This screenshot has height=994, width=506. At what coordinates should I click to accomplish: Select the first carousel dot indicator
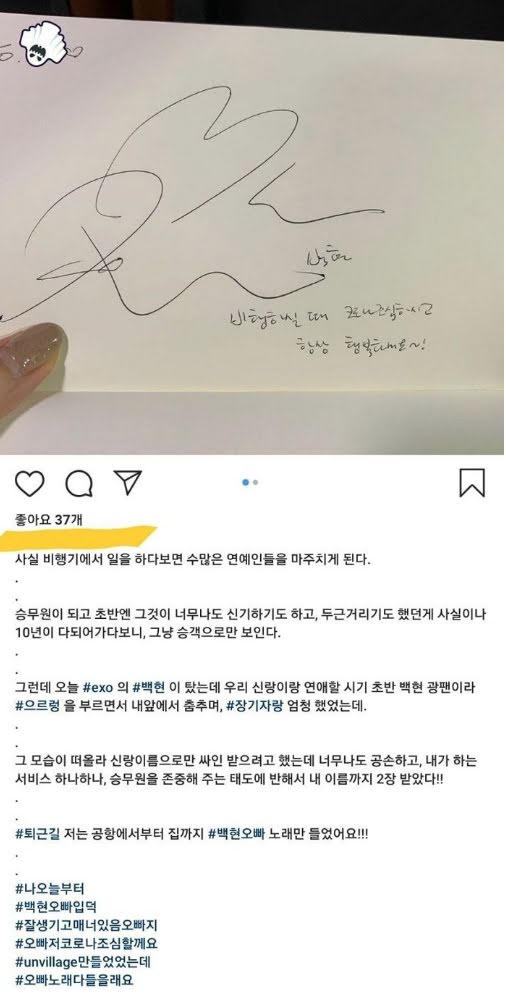[x=245, y=482]
